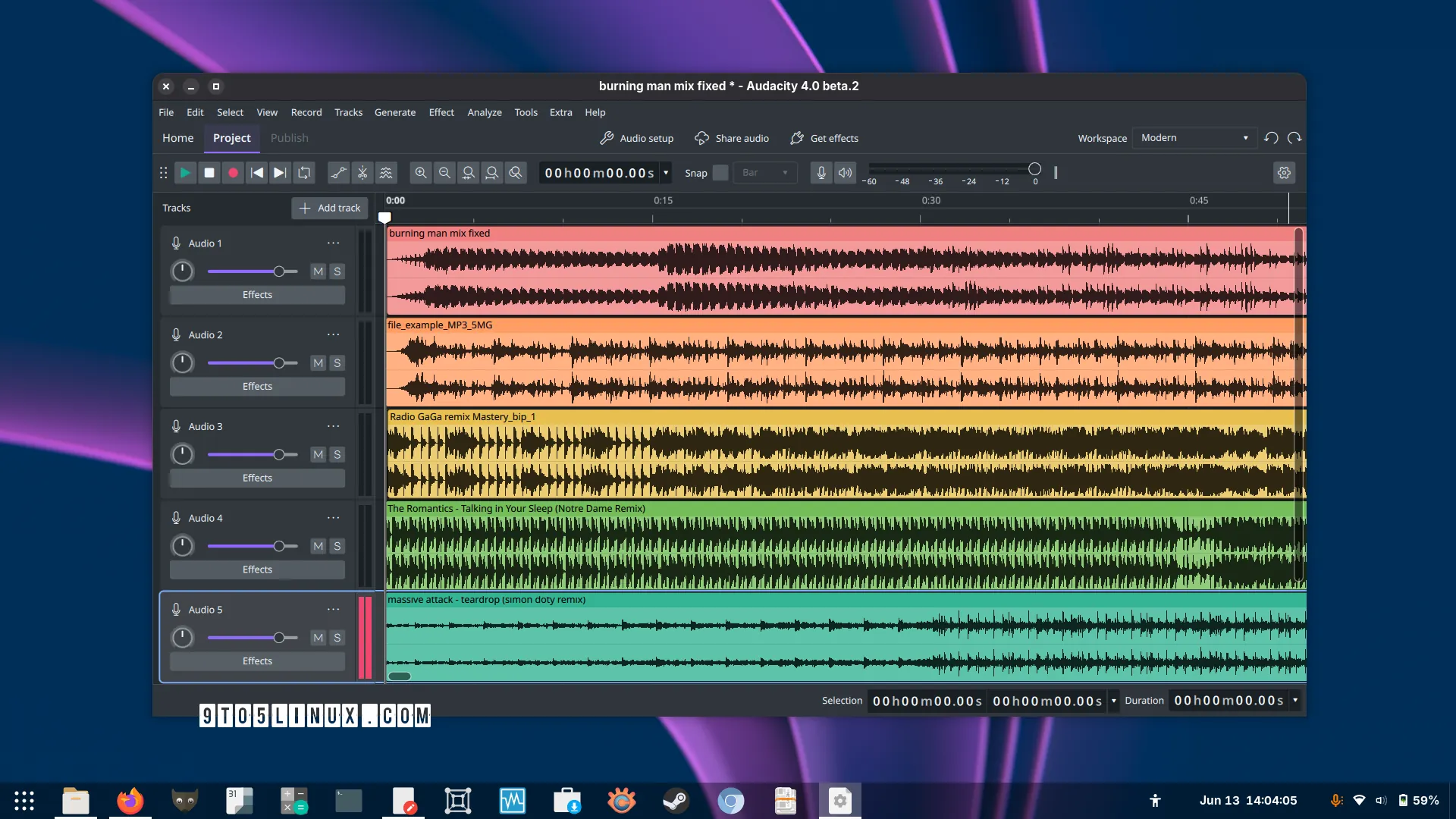The height and width of the screenshot is (819, 1456).
Task: Solo the Audio 5 track
Action: [x=337, y=638]
